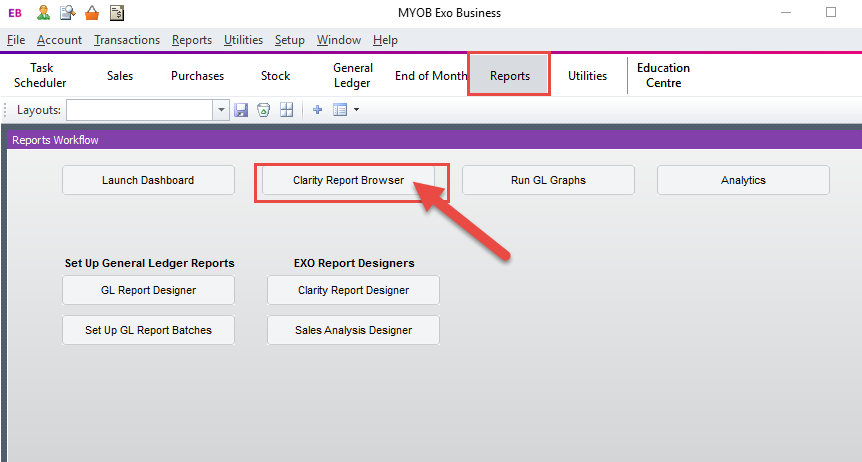Click the Launch Dashboard button

tap(148, 180)
